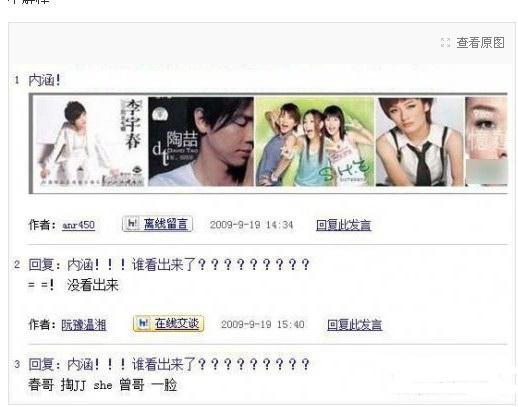
Task: Open the partial face close-up album cover
Action: pyautogui.click(x=486, y=142)
